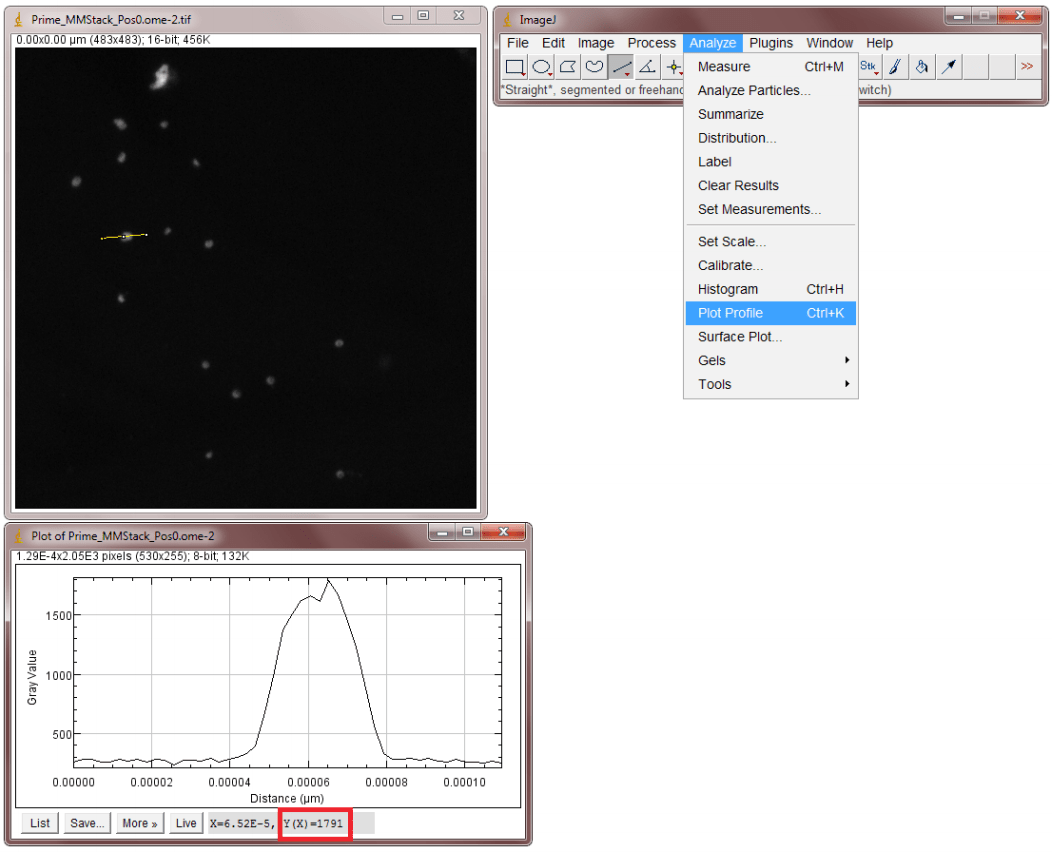Open the Image menu
Viewport: 1054px width, 853px height.
click(596, 43)
